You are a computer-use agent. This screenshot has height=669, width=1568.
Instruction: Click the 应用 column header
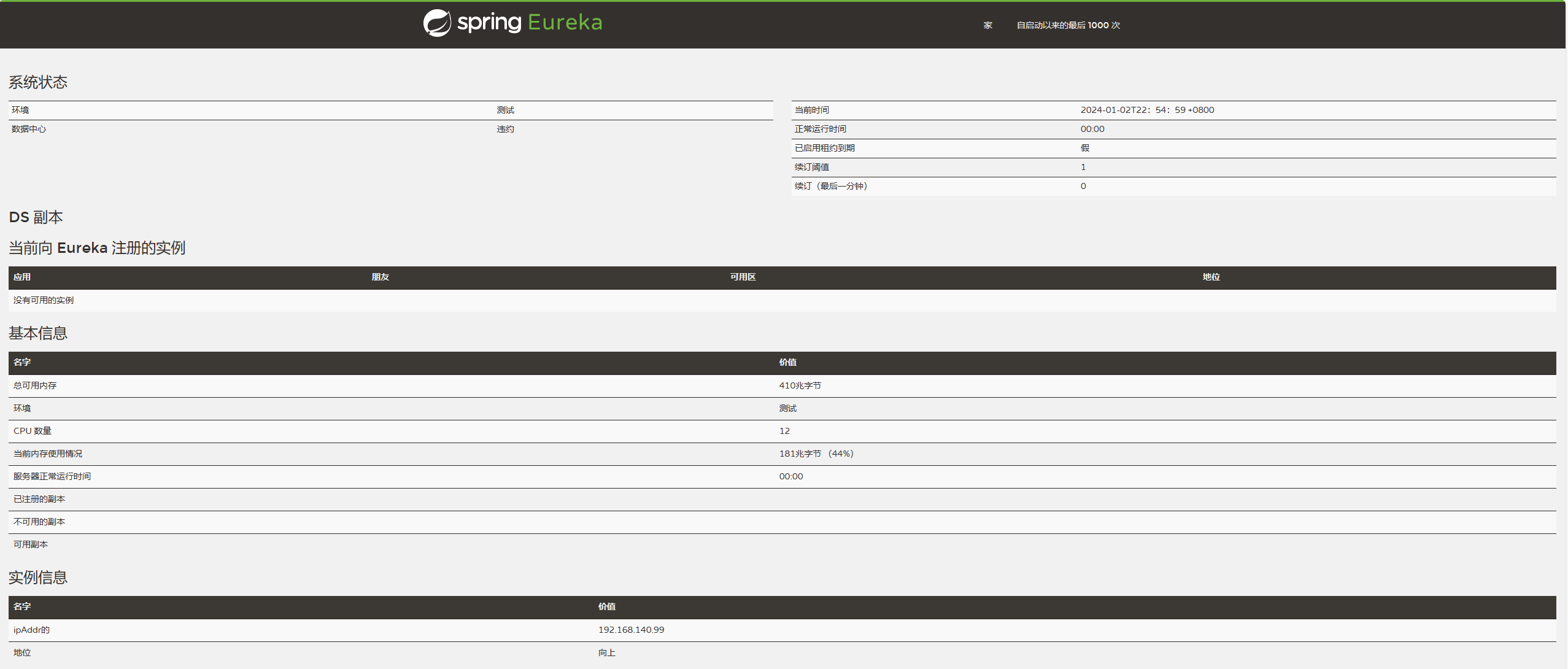click(x=22, y=277)
